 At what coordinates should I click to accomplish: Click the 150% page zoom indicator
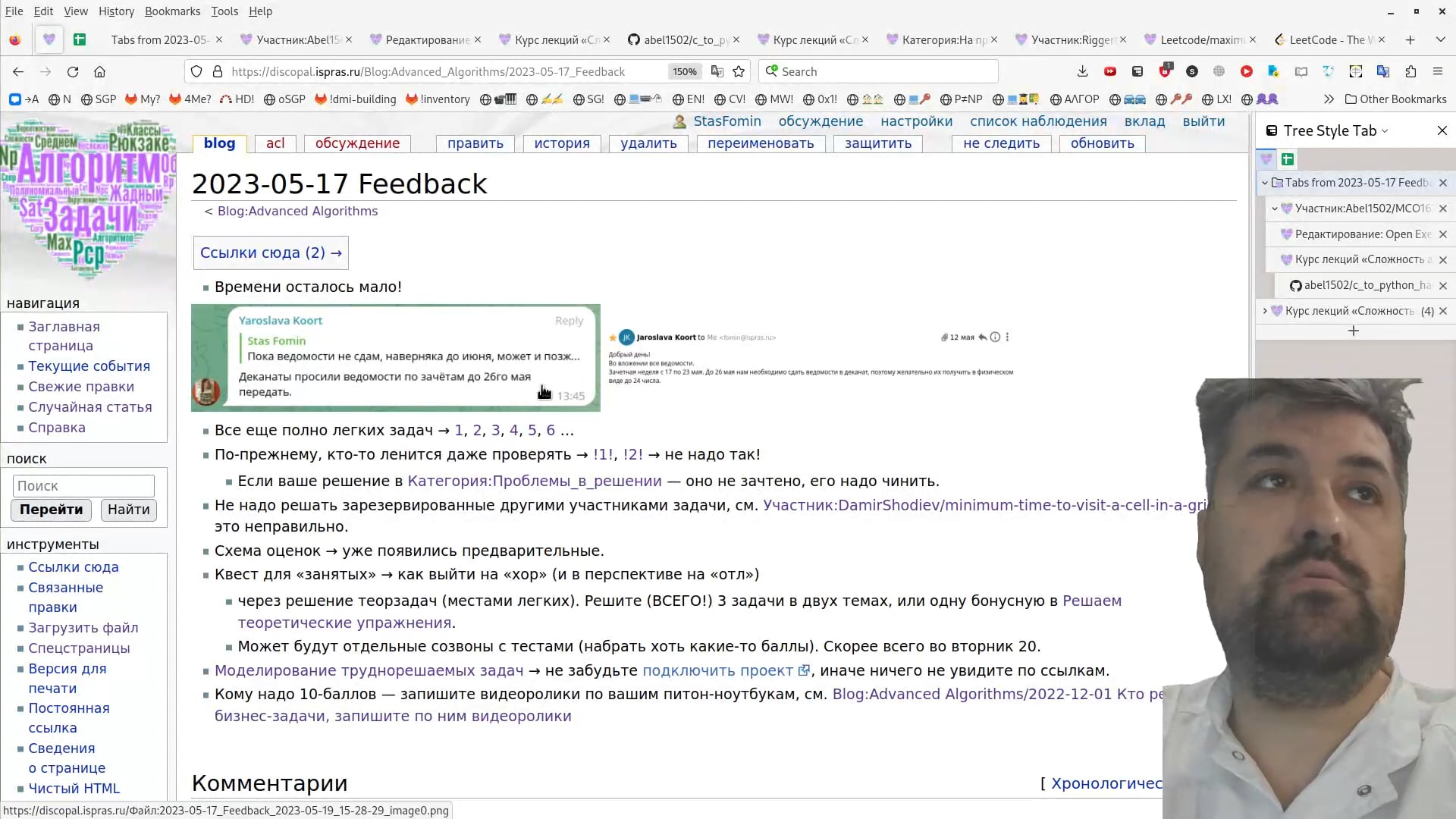(683, 71)
